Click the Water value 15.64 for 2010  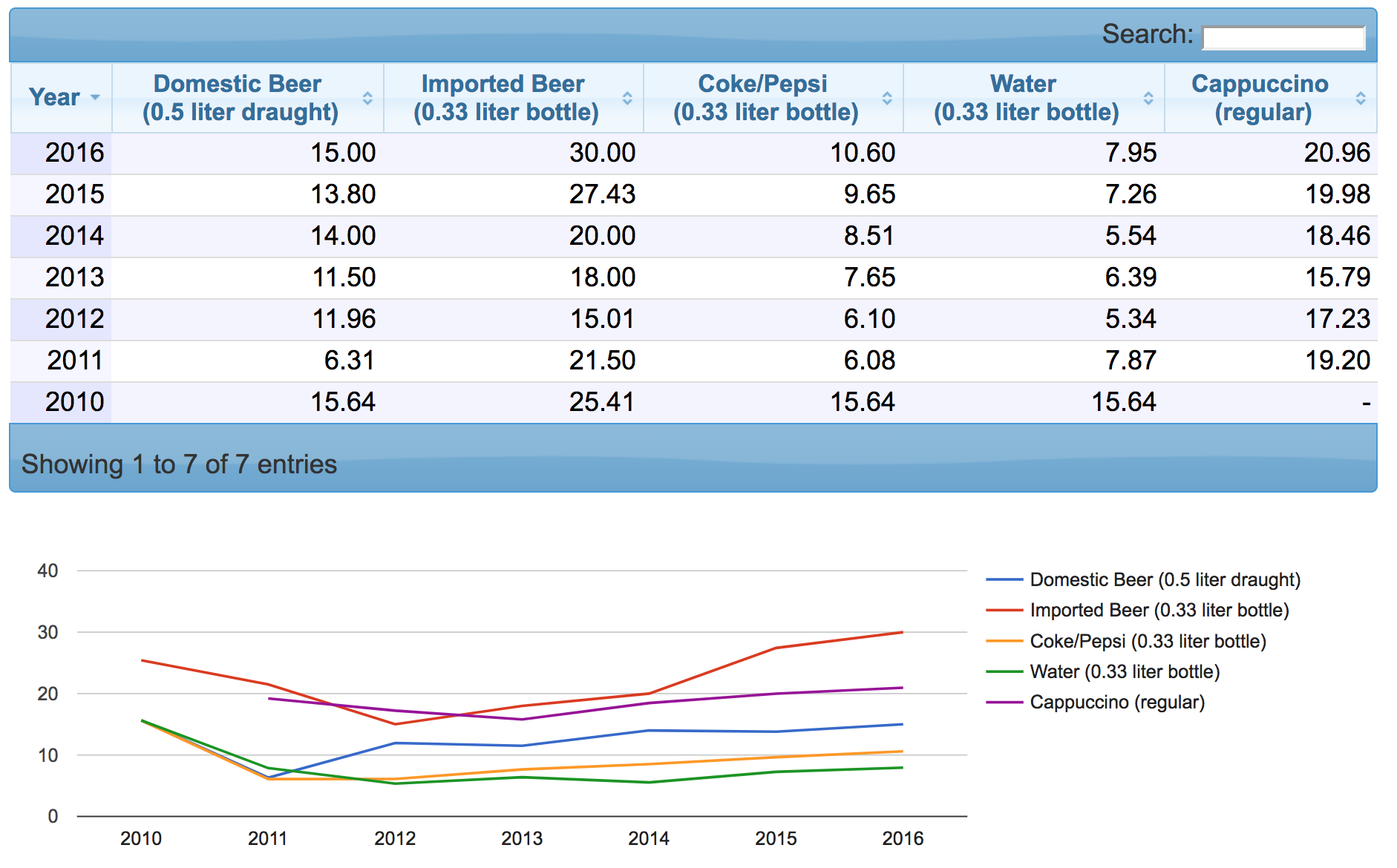[1124, 403]
